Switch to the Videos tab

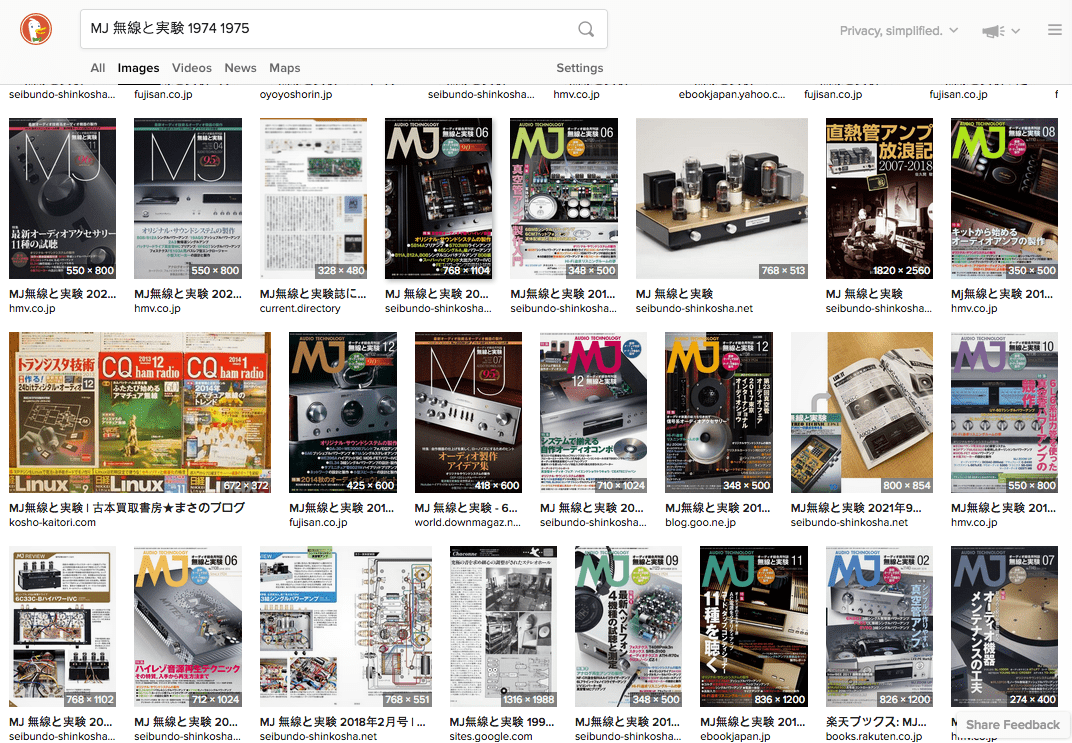click(191, 68)
